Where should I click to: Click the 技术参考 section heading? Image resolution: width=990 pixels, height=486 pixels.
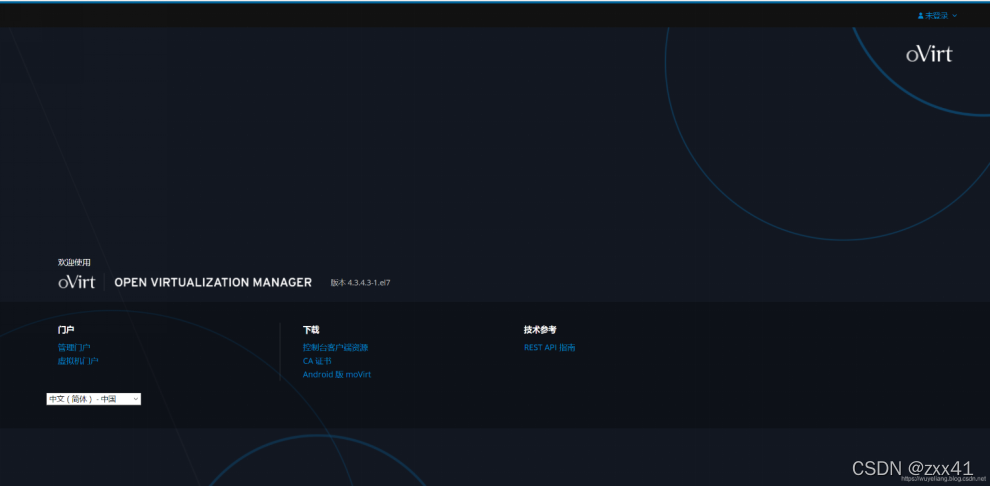540,329
